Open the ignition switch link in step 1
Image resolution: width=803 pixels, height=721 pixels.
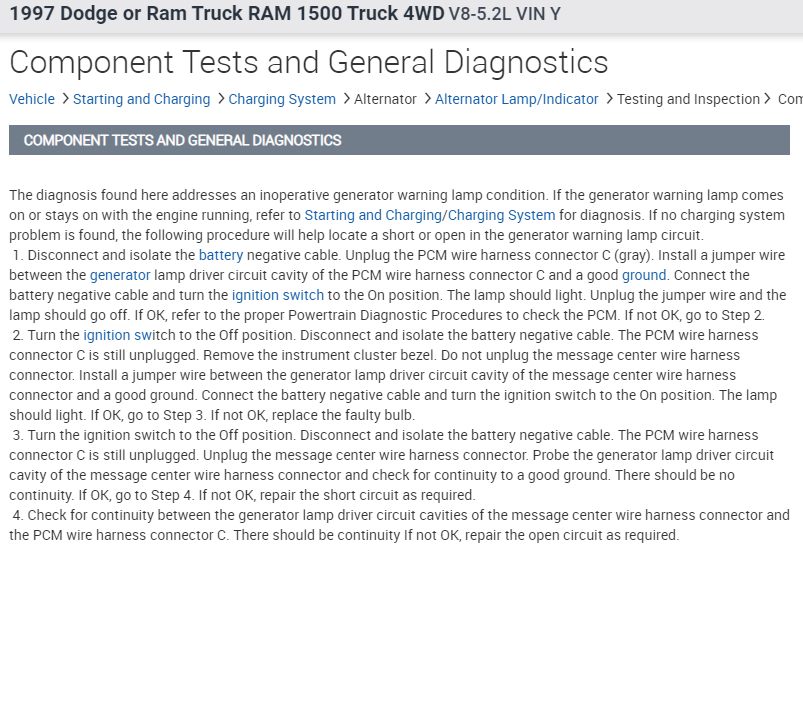tap(278, 295)
